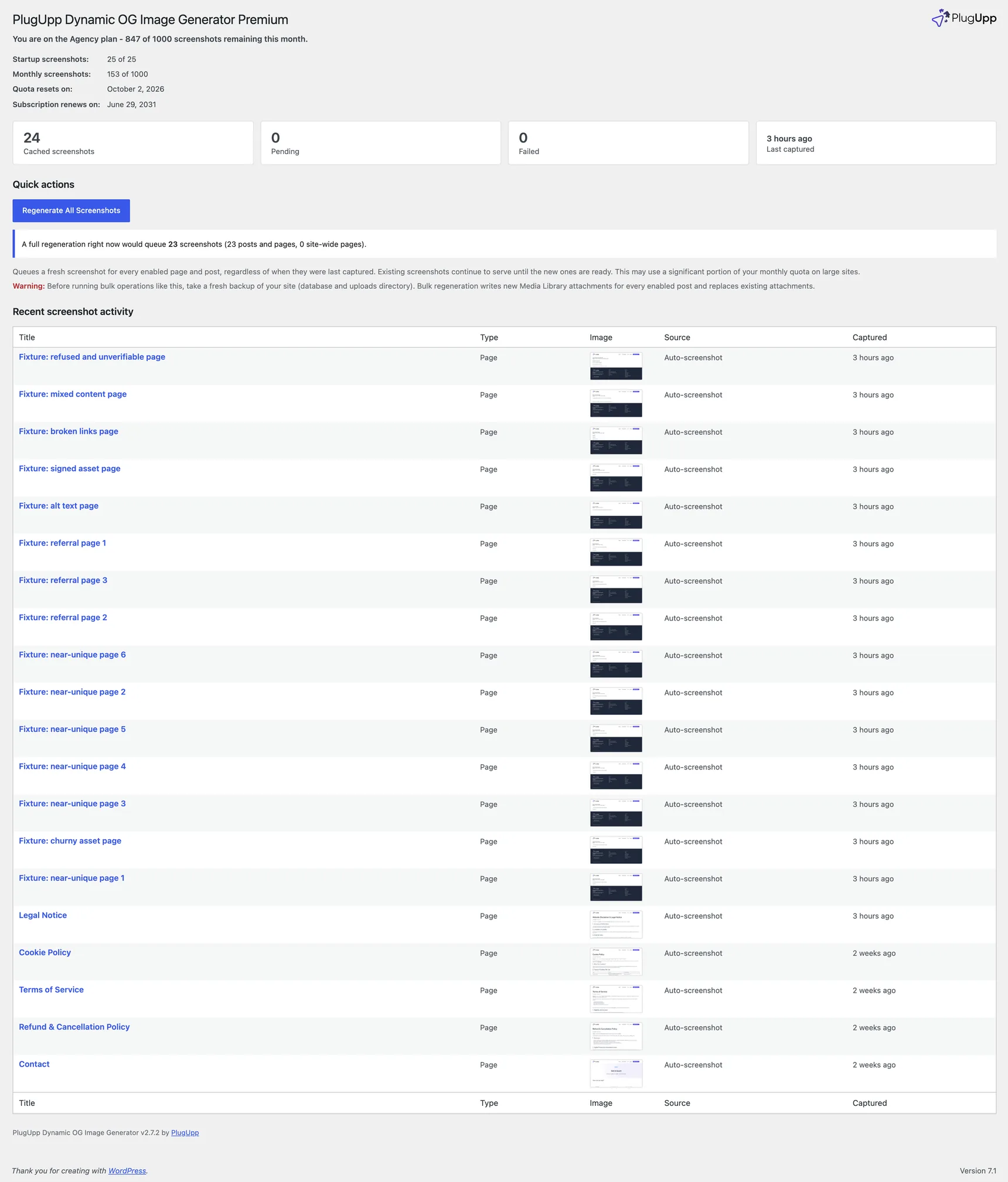This screenshot has width=1008, height=1182.
Task: Open Fixture: near-unique page 2 link
Action: point(72,692)
